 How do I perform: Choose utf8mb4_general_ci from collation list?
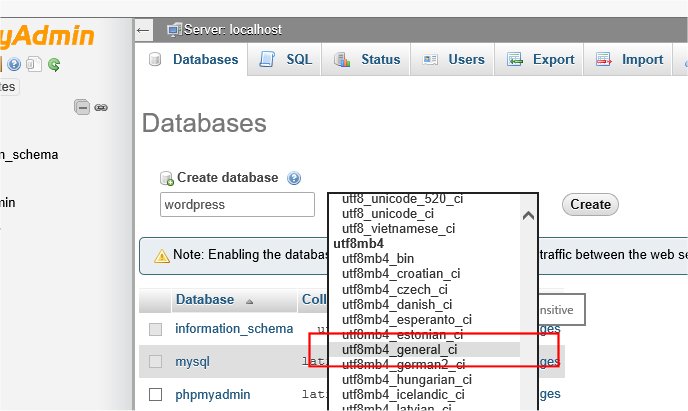(x=399, y=350)
